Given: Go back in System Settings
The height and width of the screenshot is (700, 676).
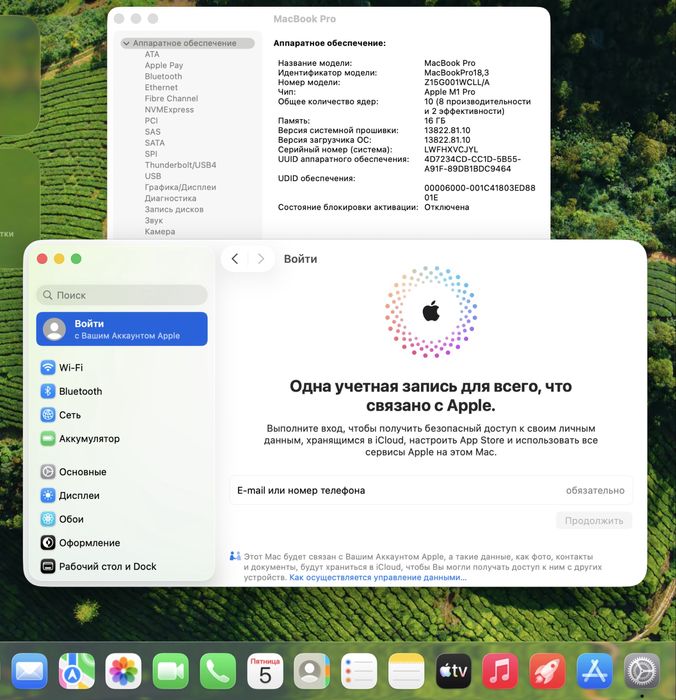Looking at the screenshot, I should click(235, 258).
